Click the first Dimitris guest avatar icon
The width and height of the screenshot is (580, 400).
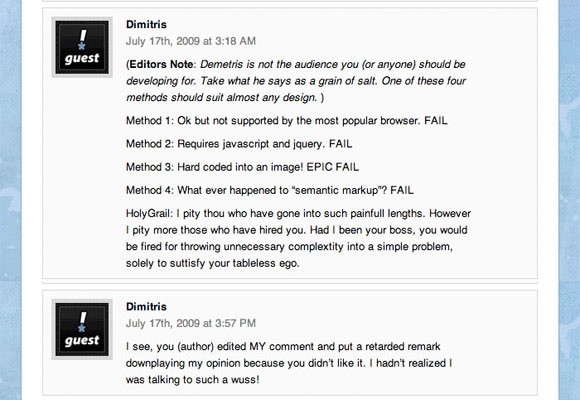[82, 47]
